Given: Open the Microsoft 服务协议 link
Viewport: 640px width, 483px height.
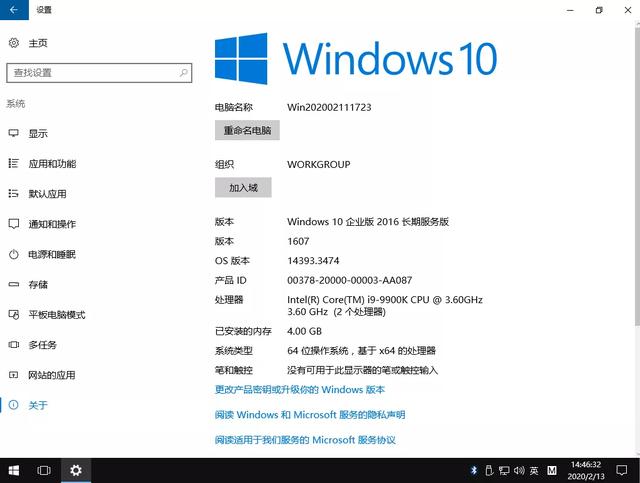Looking at the screenshot, I should pyautogui.click(x=305, y=440).
